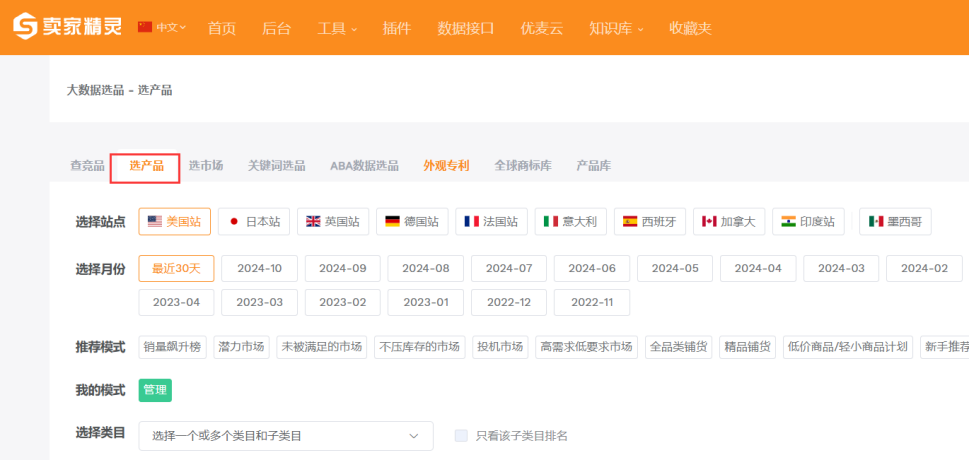Open 后台 in top navigation
The width and height of the screenshot is (969, 460).
[x=276, y=28]
